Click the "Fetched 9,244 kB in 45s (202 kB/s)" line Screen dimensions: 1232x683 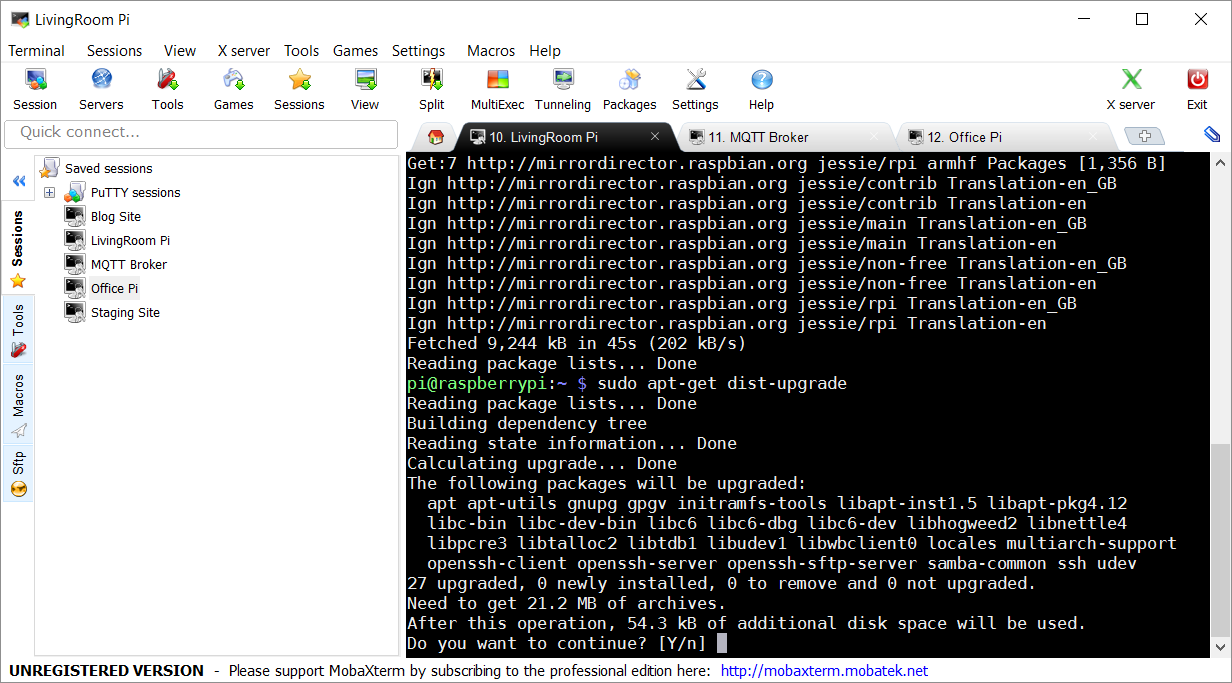(577, 343)
